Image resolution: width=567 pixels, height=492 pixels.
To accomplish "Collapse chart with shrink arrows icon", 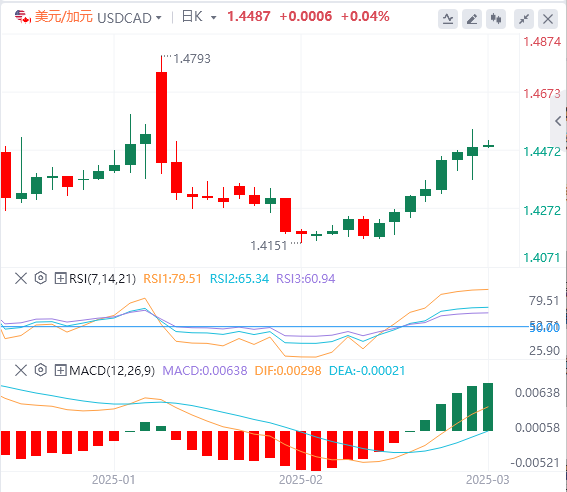I will coord(524,19).
